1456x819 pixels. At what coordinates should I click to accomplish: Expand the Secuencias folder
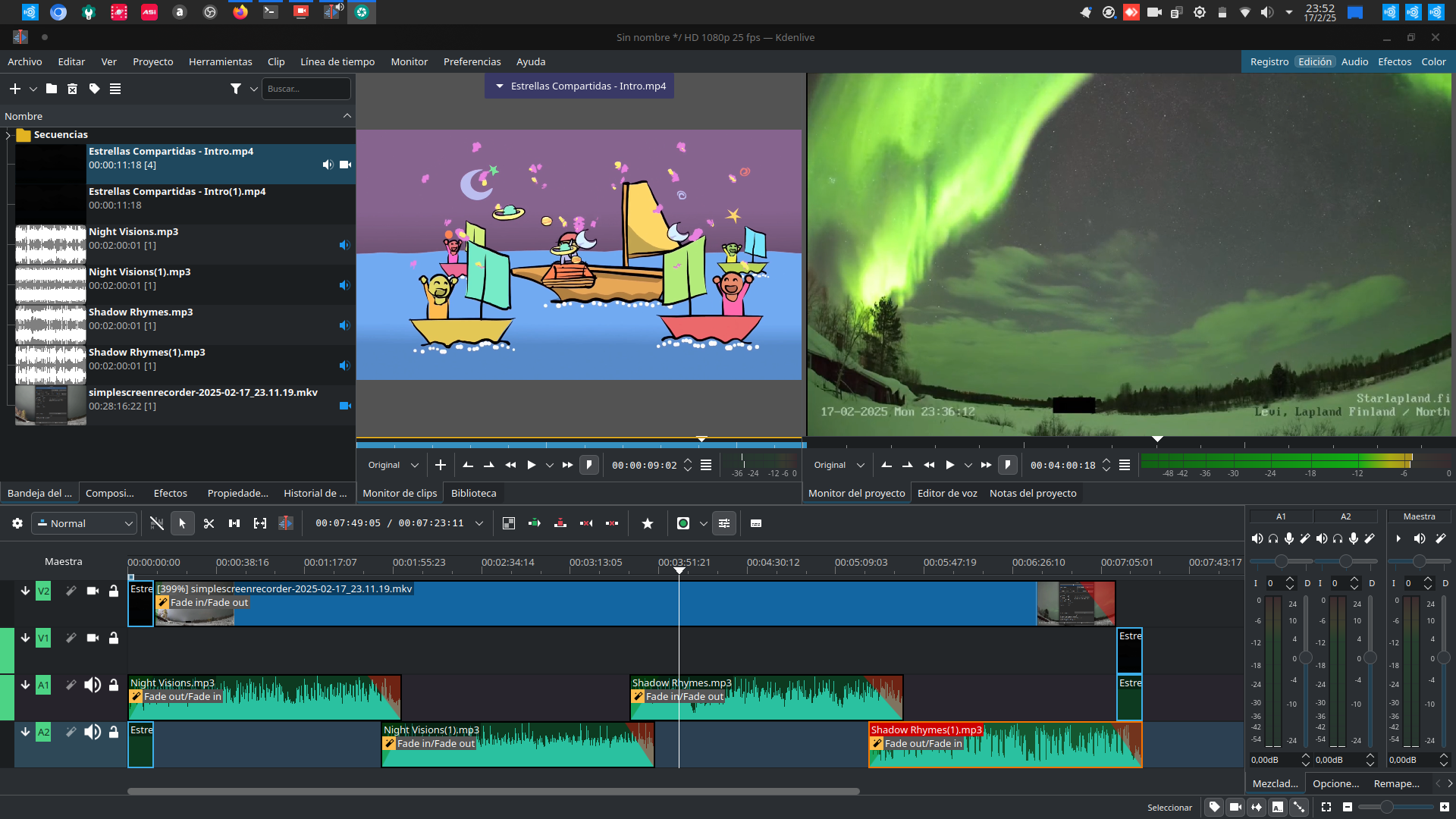8,135
